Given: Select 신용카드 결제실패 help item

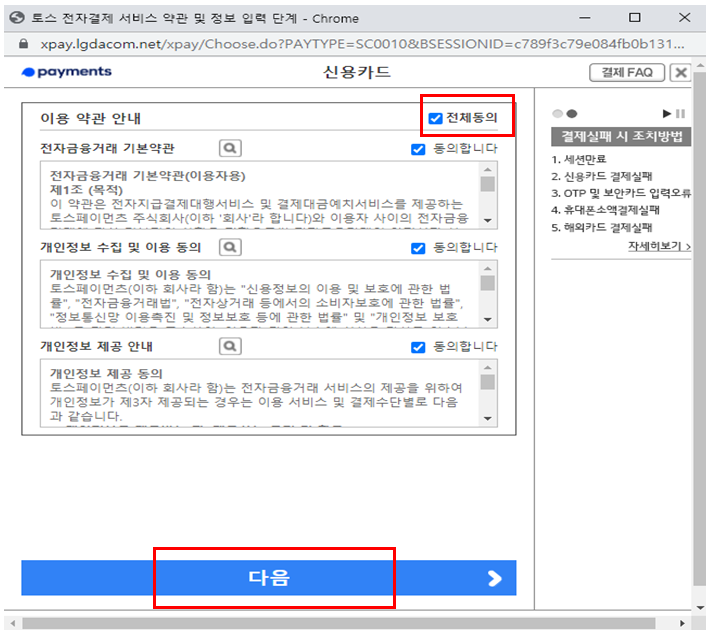Looking at the screenshot, I should pos(602,176).
